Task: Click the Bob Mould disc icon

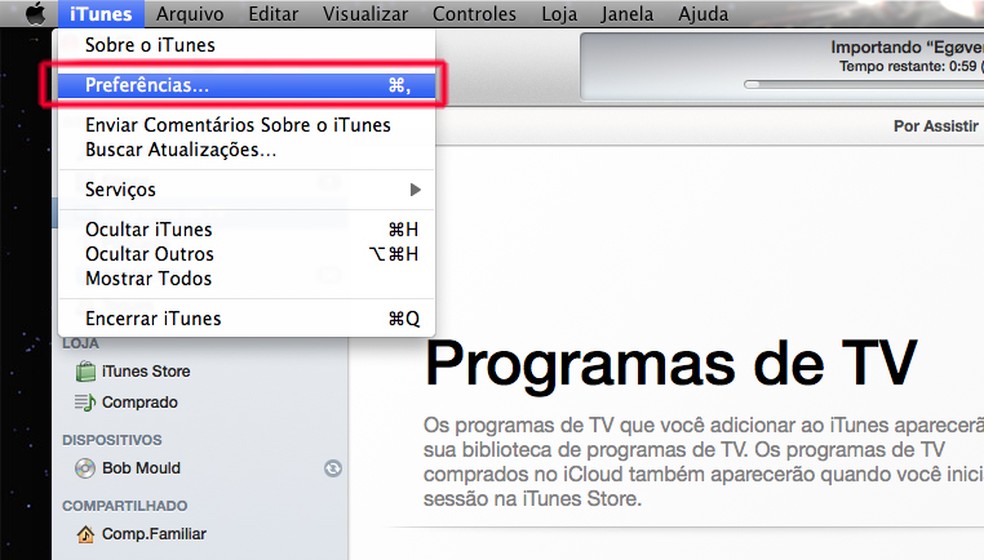Action: coord(85,468)
